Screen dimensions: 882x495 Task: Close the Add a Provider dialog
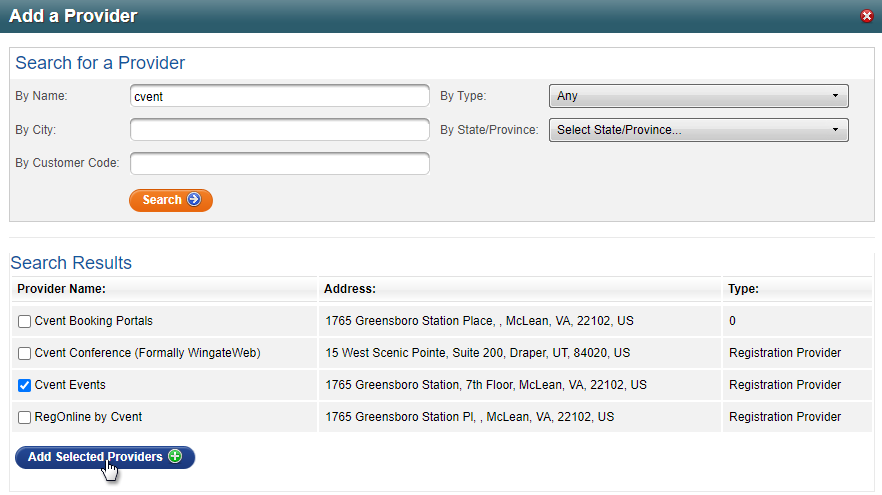[x=866, y=17]
